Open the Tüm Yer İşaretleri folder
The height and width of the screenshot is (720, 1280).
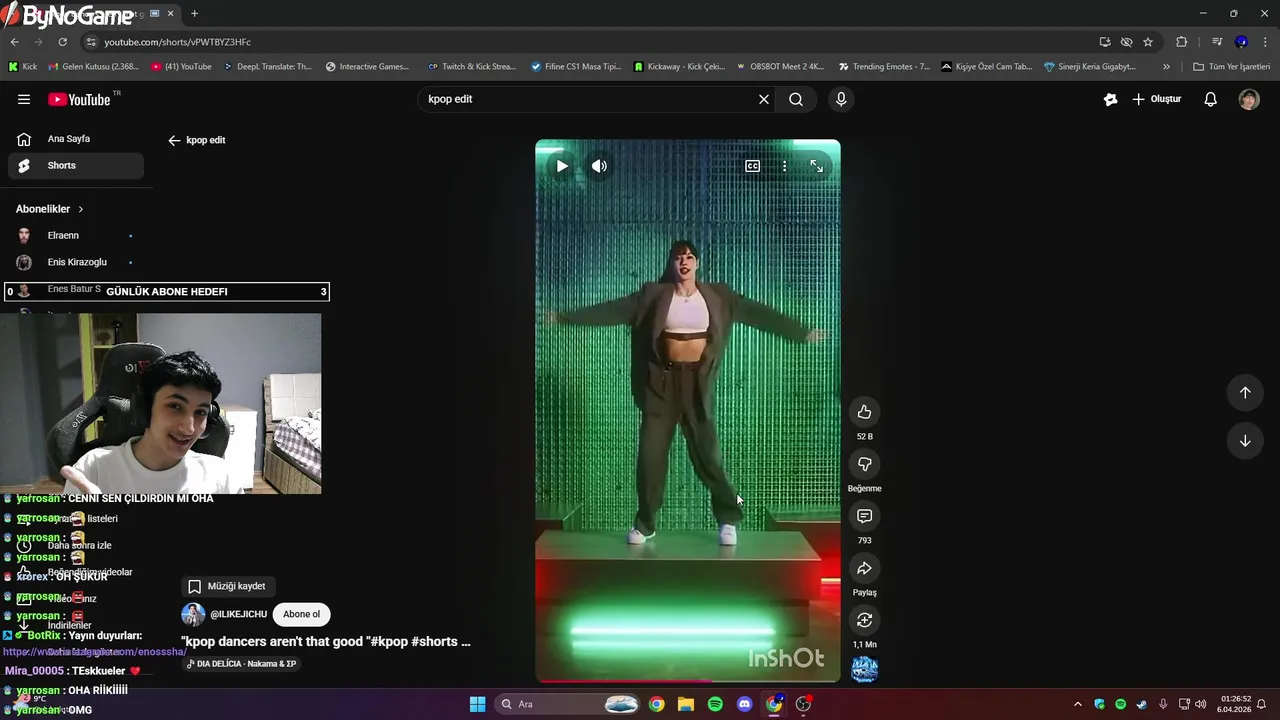point(1231,67)
